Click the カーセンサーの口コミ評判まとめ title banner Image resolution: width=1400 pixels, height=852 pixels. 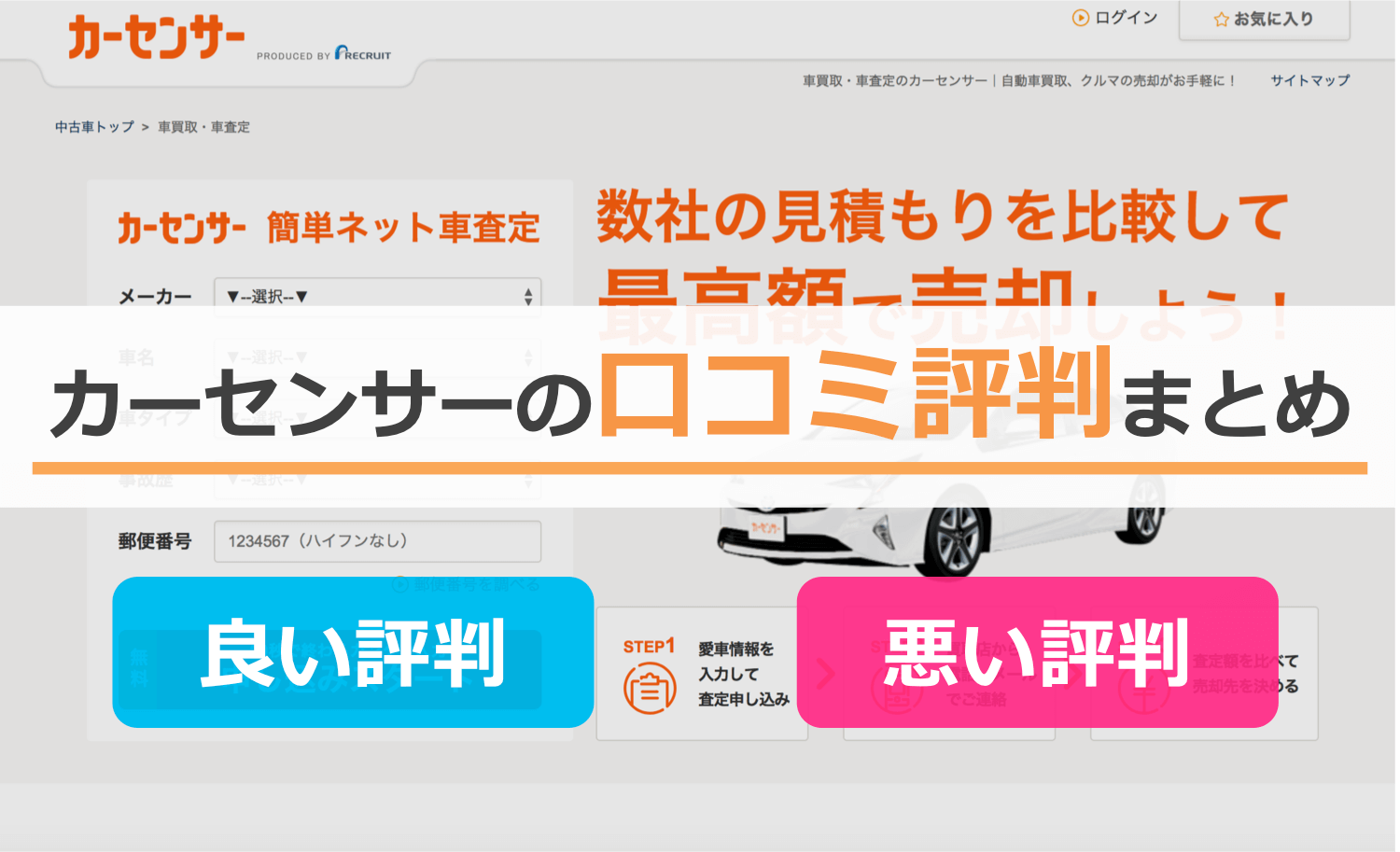[700, 407]
